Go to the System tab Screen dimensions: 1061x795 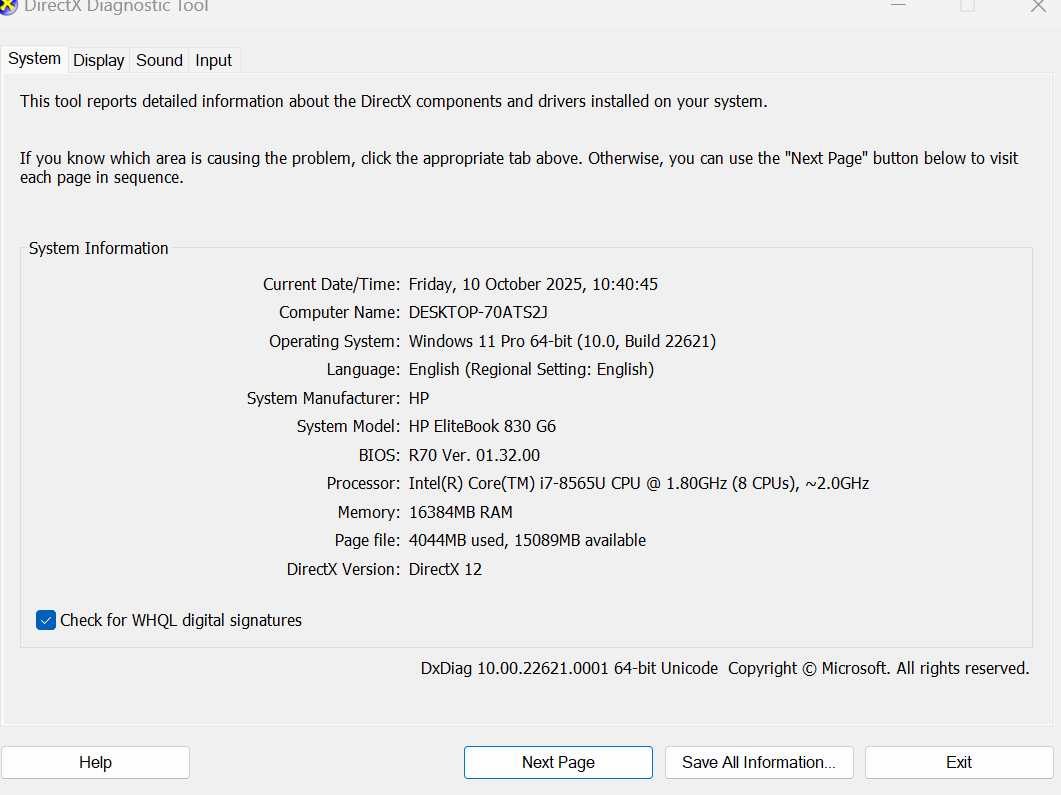point(35,59)
